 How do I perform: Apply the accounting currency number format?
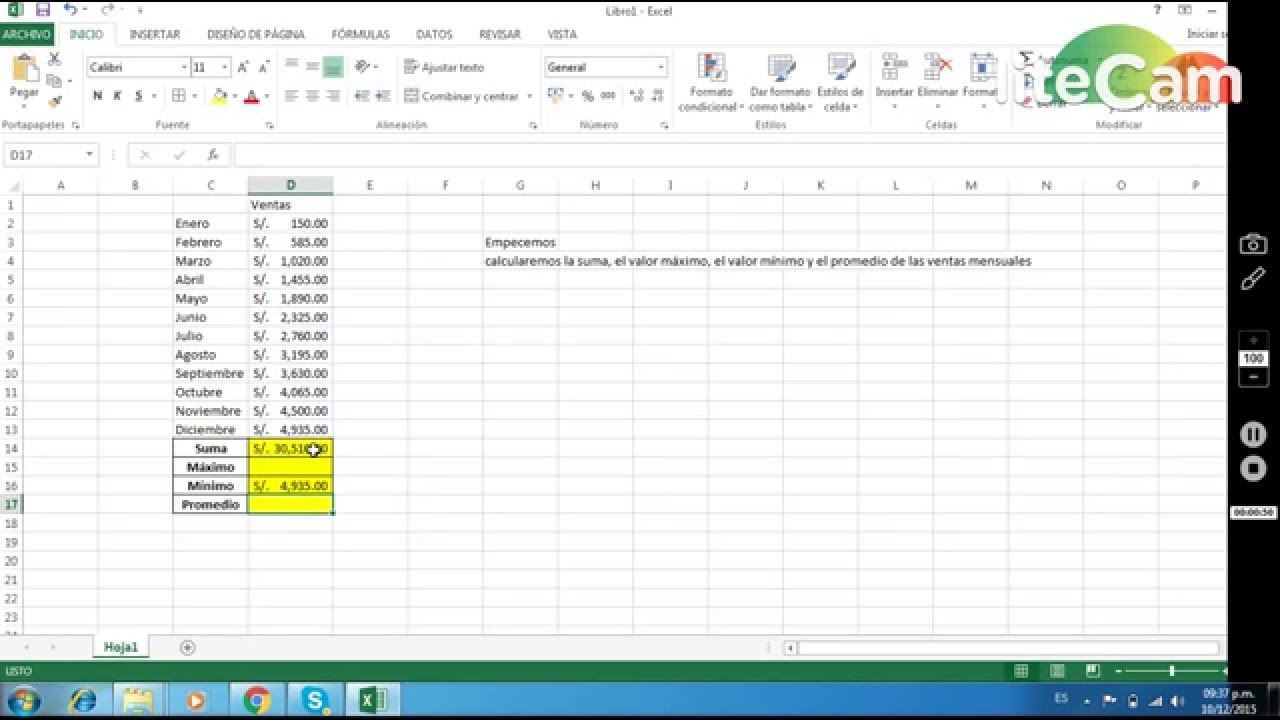[x=555, y=96]
